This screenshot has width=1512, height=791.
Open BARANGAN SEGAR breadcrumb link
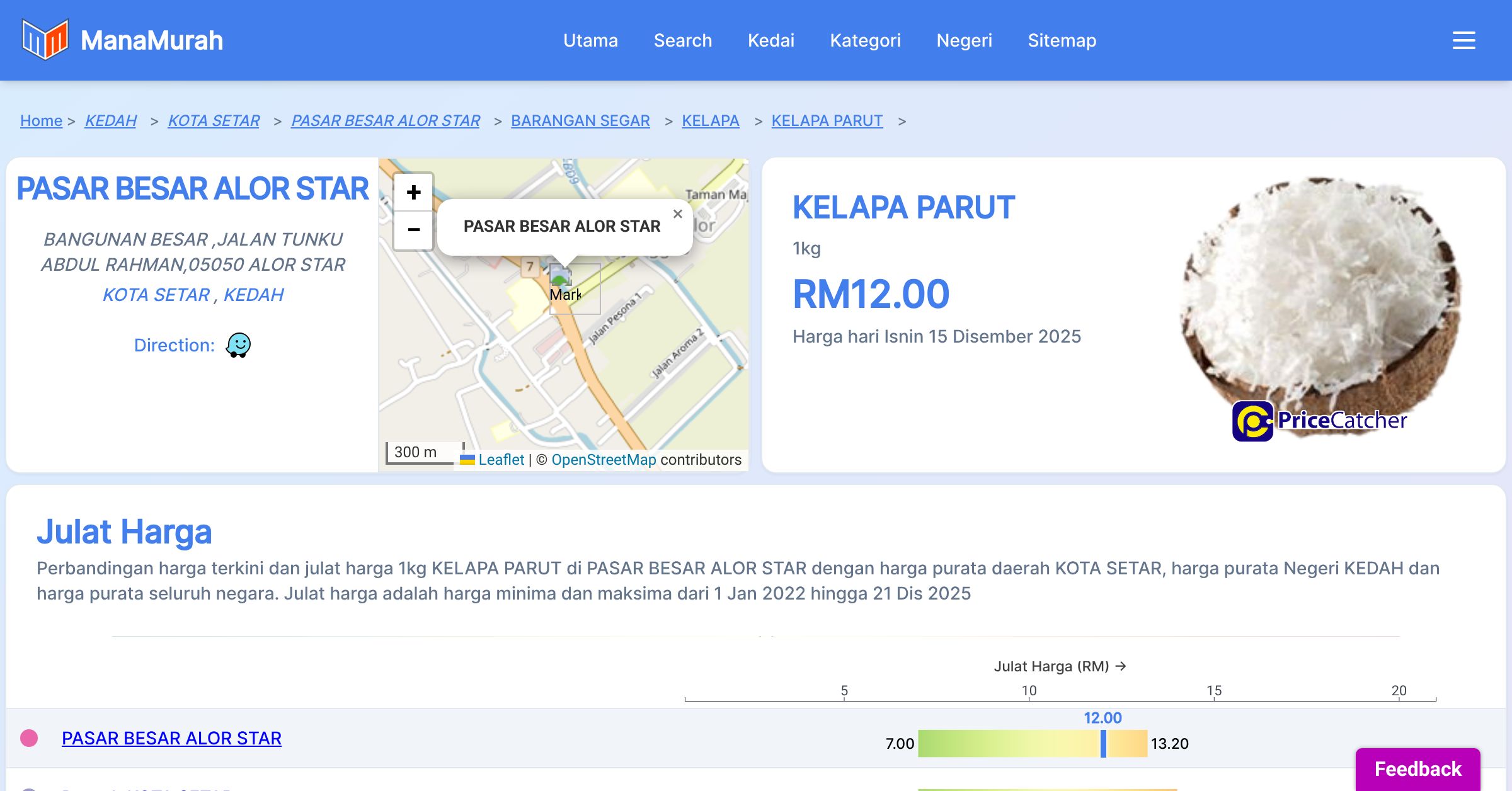pyautogui.click(x=580, y=120)
